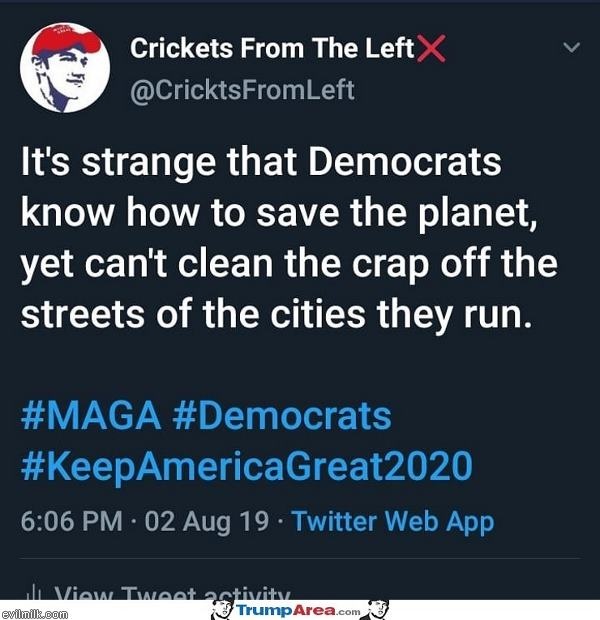Click the red X emoji beside the name
The height and width of the screenshot is (620, 600).
coord(431,49)
